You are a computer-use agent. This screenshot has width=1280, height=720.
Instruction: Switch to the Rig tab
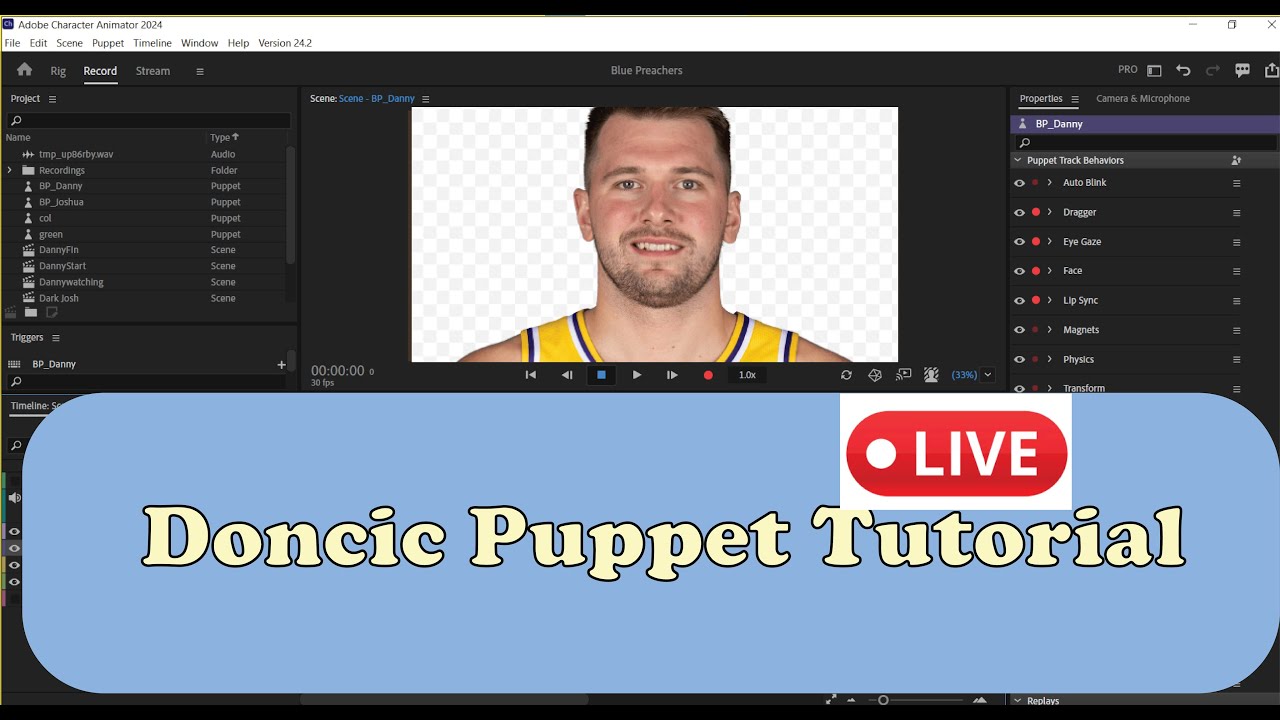(x=58, y=71)
